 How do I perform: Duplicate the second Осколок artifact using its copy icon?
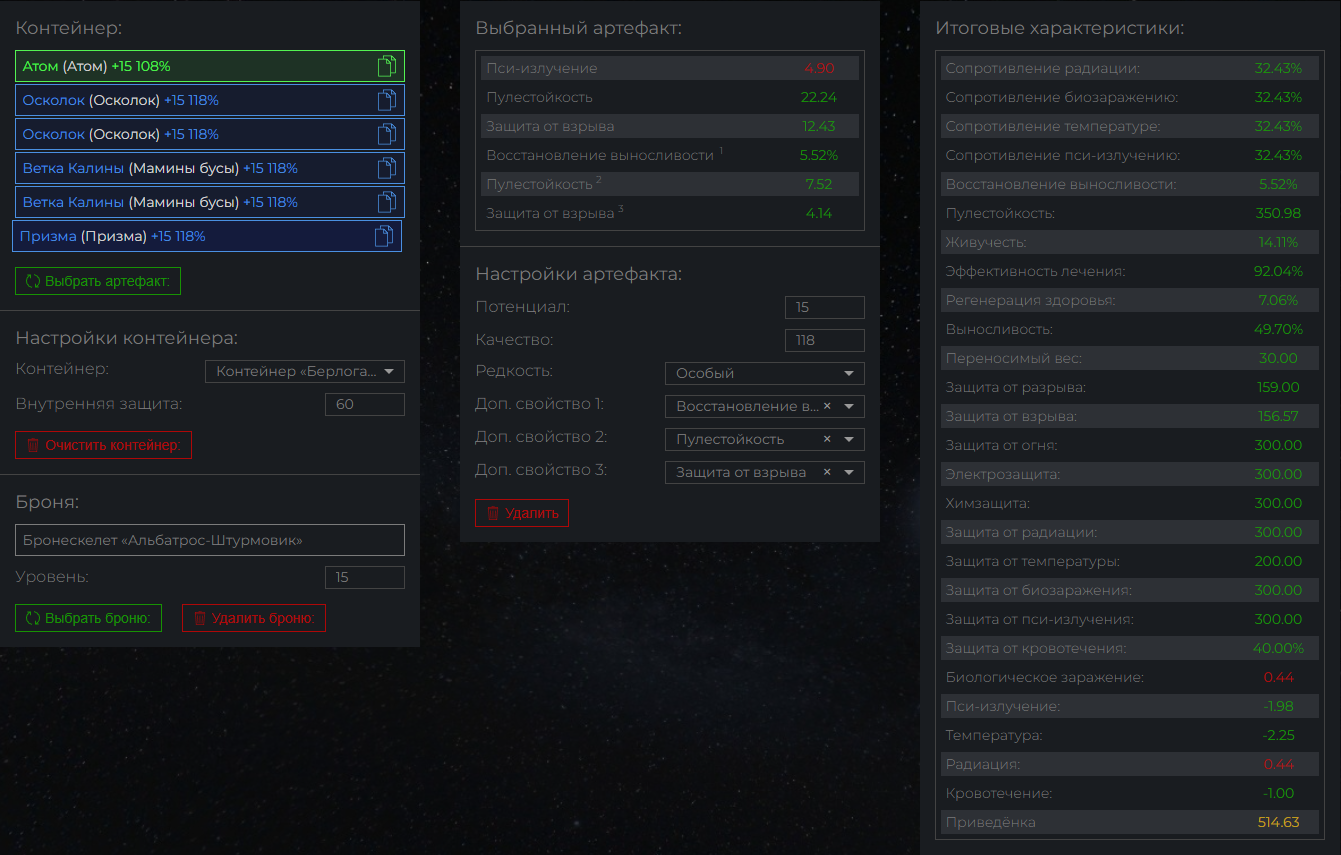click(x=387, y=134)
